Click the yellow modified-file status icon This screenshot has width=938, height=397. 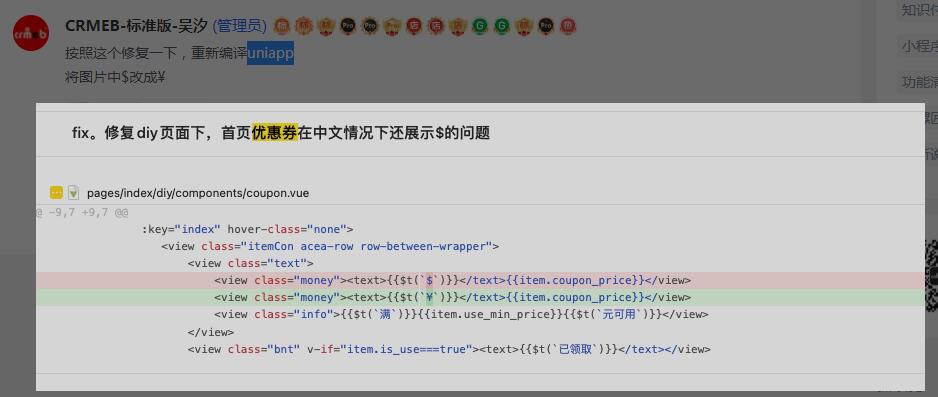click(56, 193)
